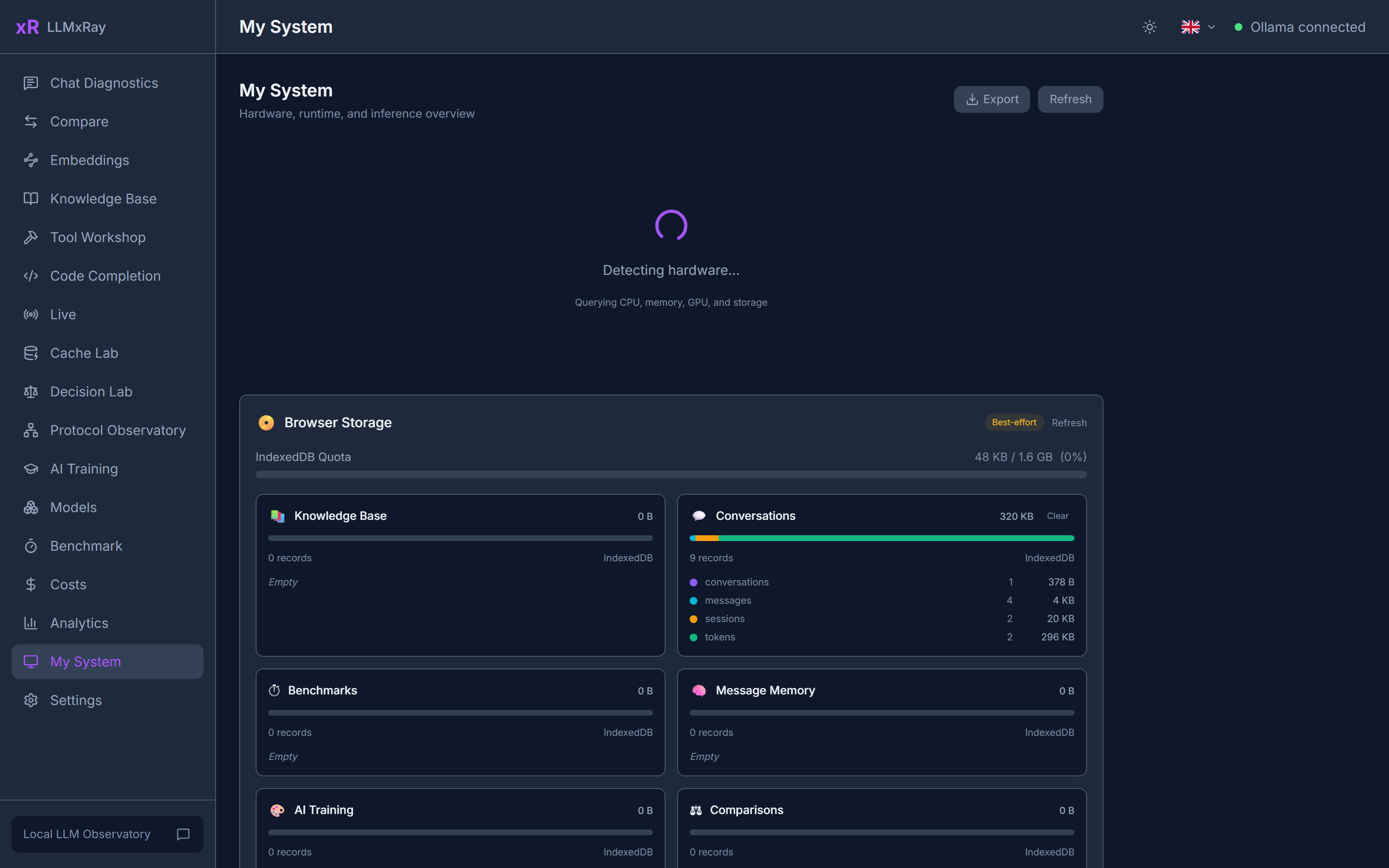The width and height of the screenshot is (1389, 868).
Task: Select the messages row in Conversations
Action: [x=882, y=600]
